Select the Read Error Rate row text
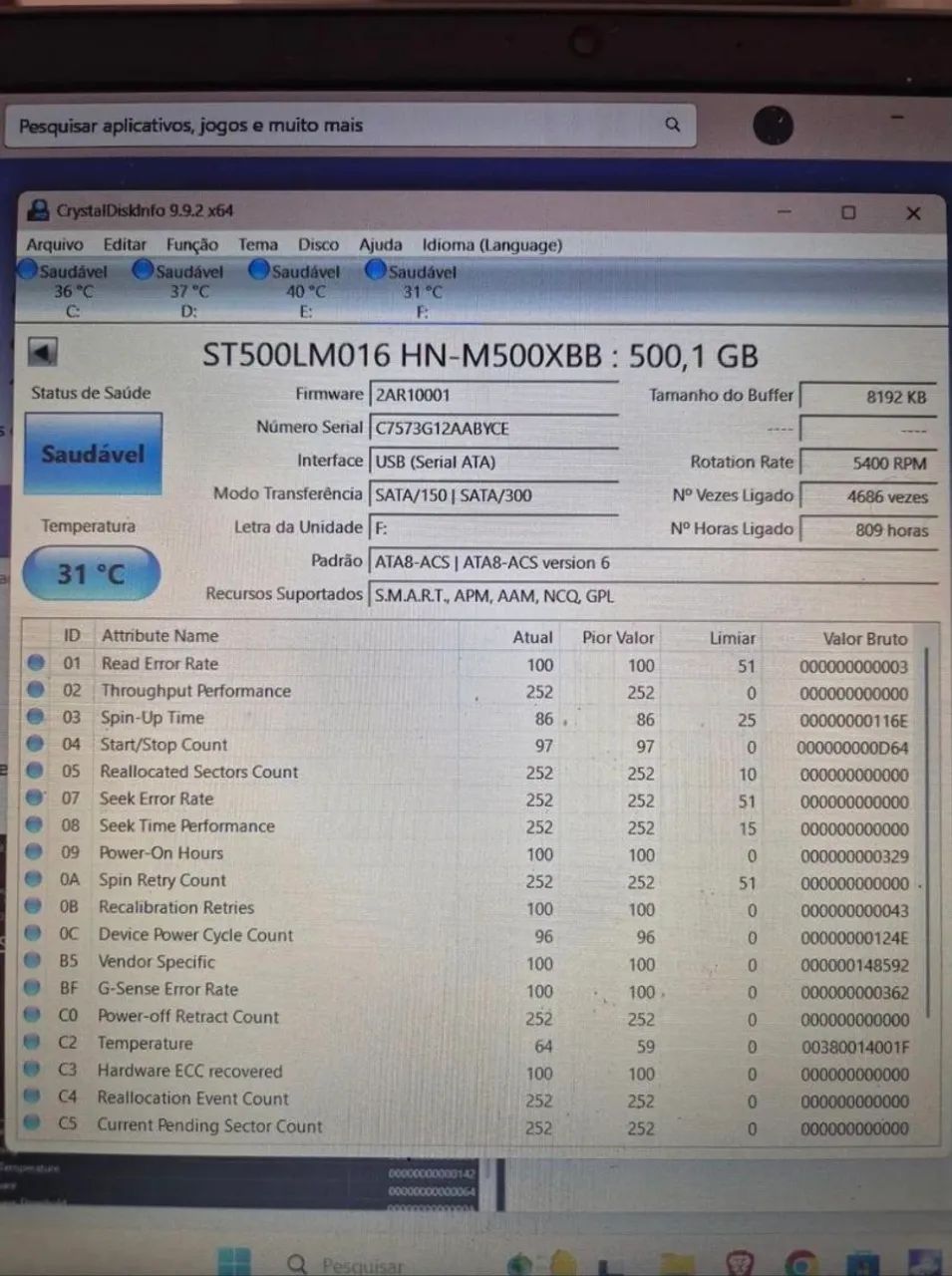The image size is (952, 1276). 159,663
